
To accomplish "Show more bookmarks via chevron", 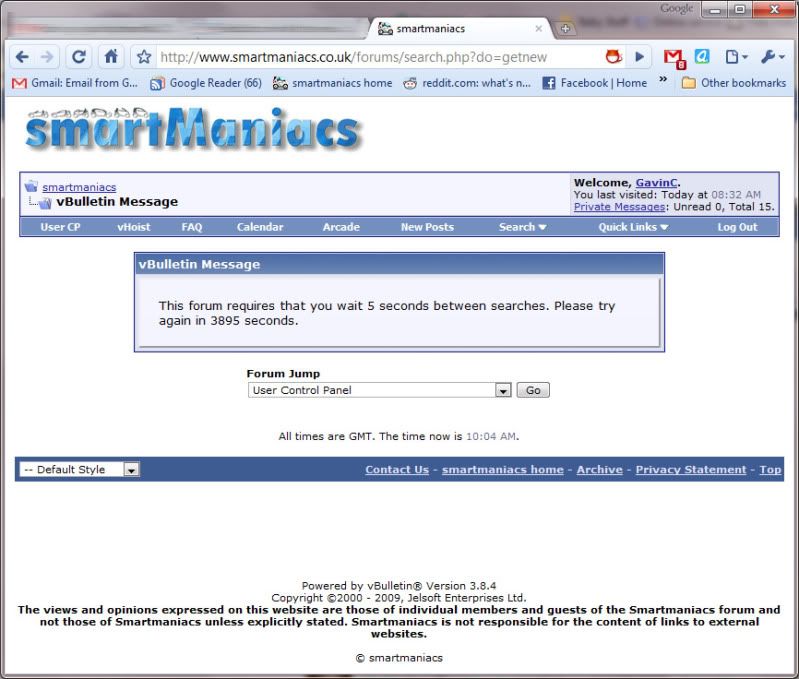I will [663, 79].
